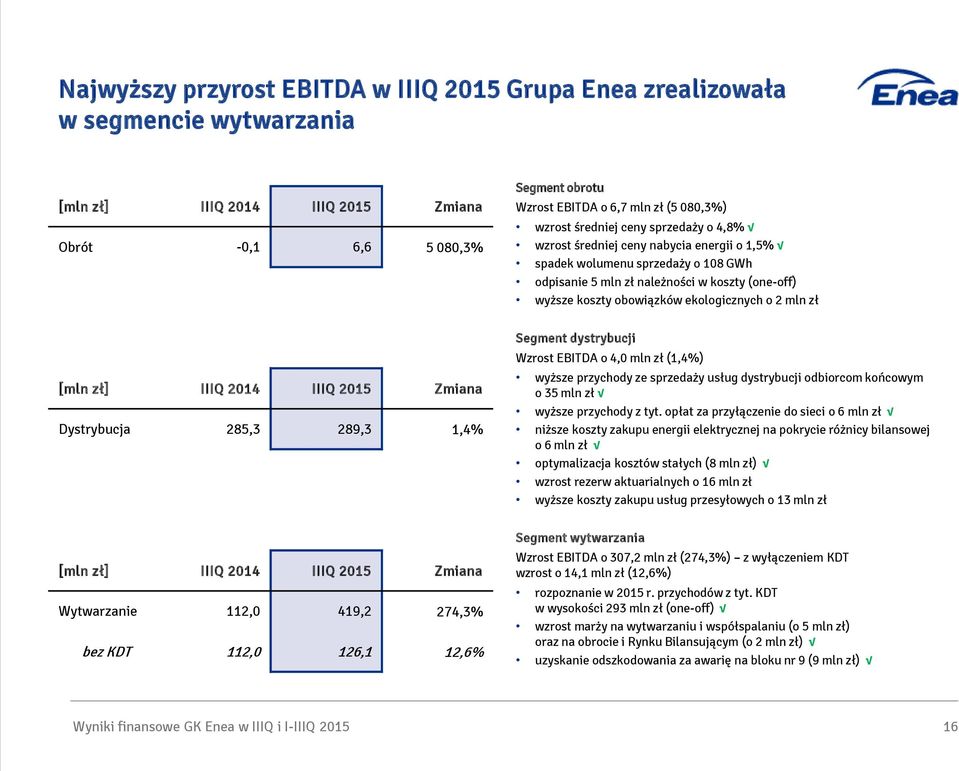This screenshot has width=959, height=771.
Task: Click bullet 'wyższe koszty obowiązków ekologicznych'
Action: (676, 300)
